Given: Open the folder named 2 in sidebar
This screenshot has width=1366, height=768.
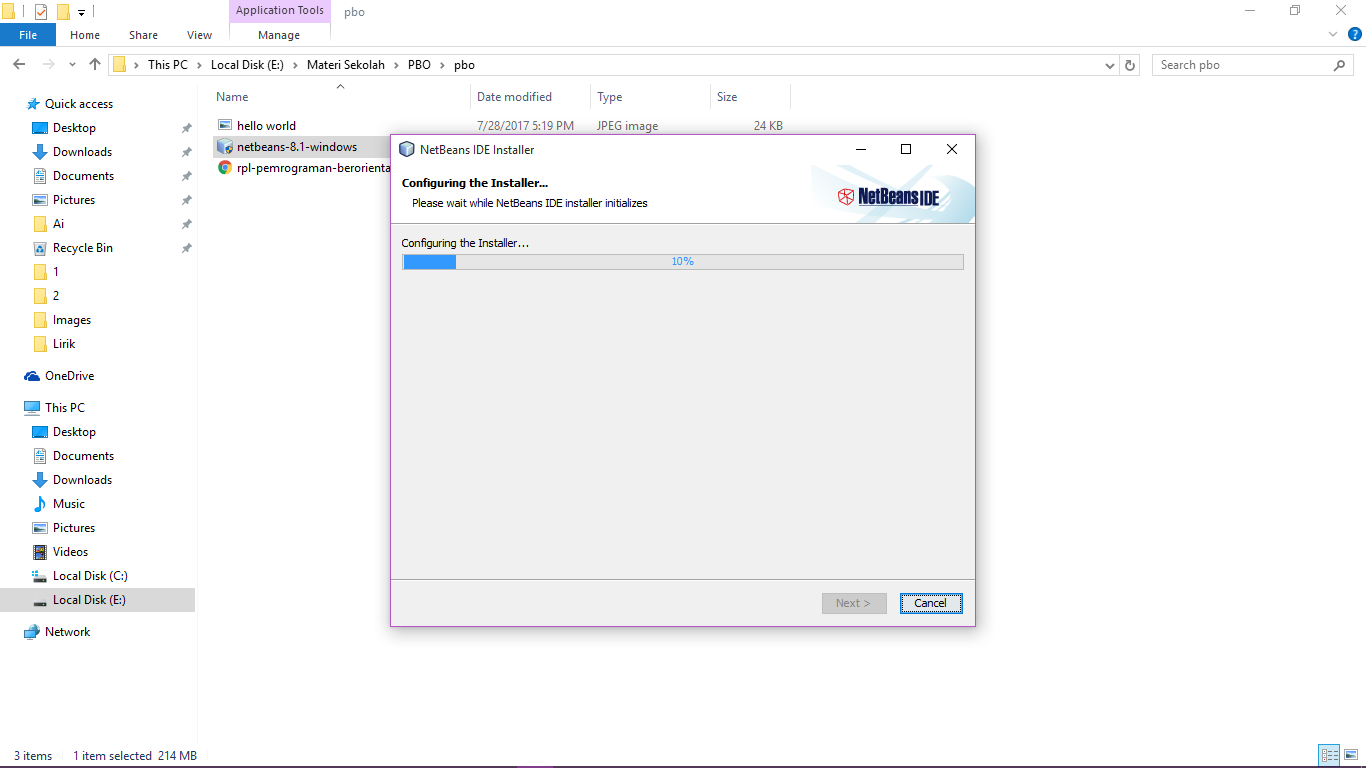Looking at the screenshot, I should point(56,296).
